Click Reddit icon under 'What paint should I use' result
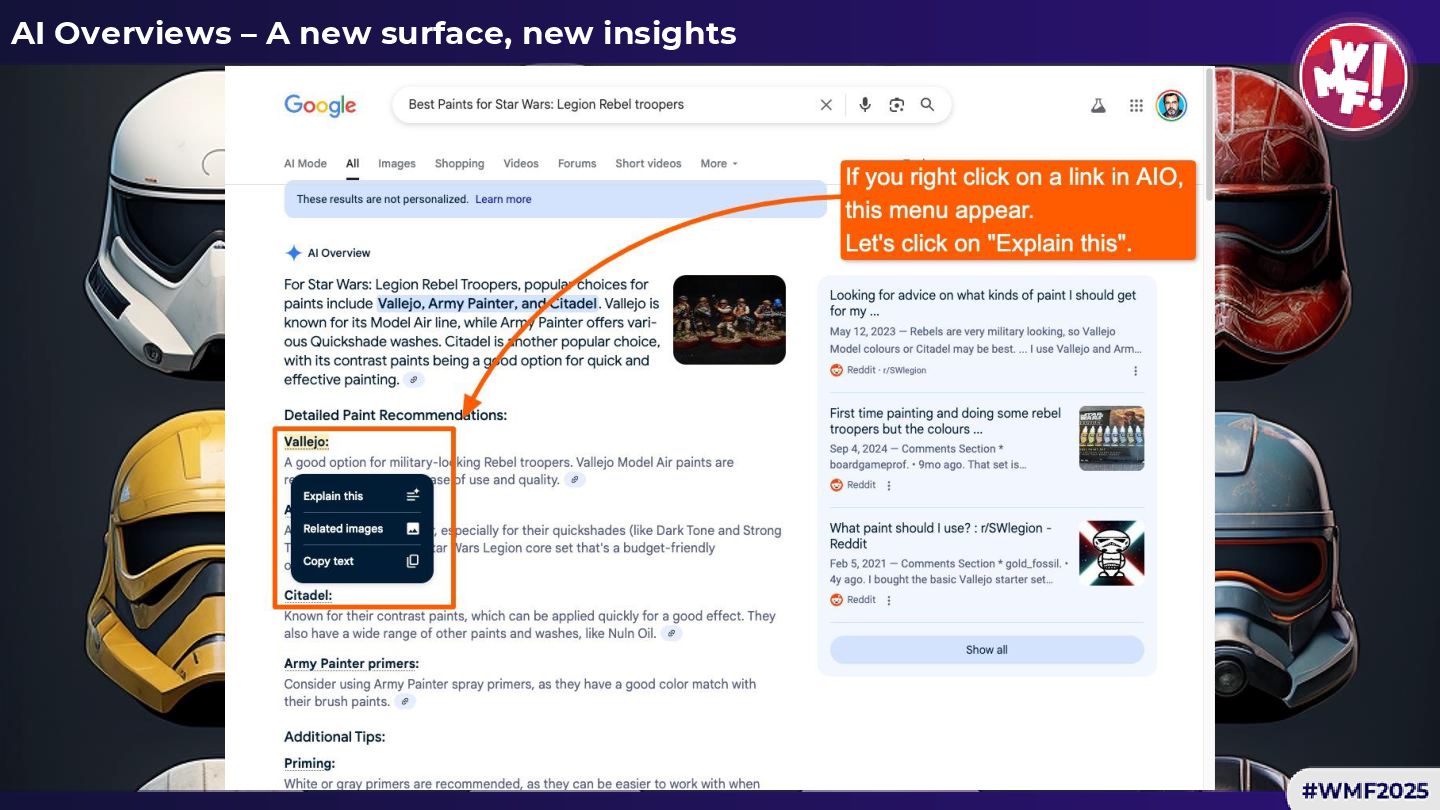1440x810 pixels. 837,600
